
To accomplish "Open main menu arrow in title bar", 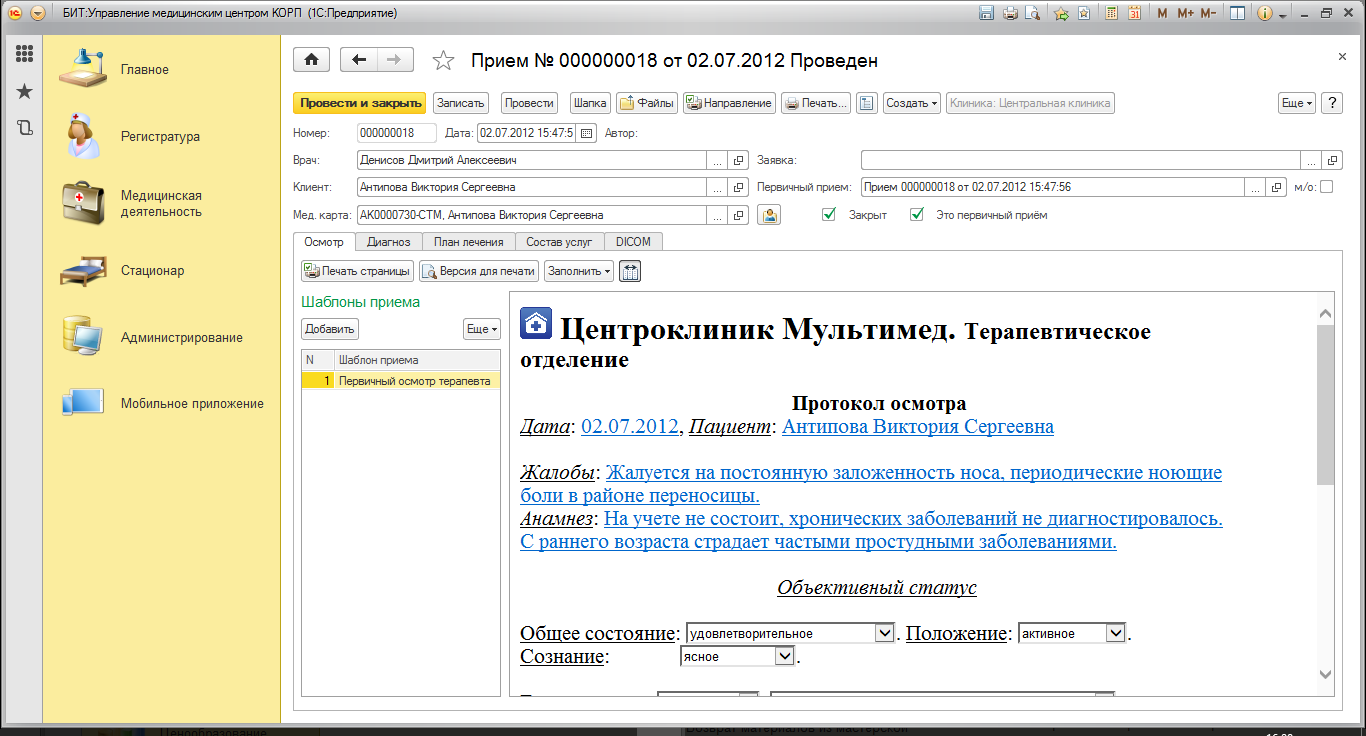I will coord(37,14).
